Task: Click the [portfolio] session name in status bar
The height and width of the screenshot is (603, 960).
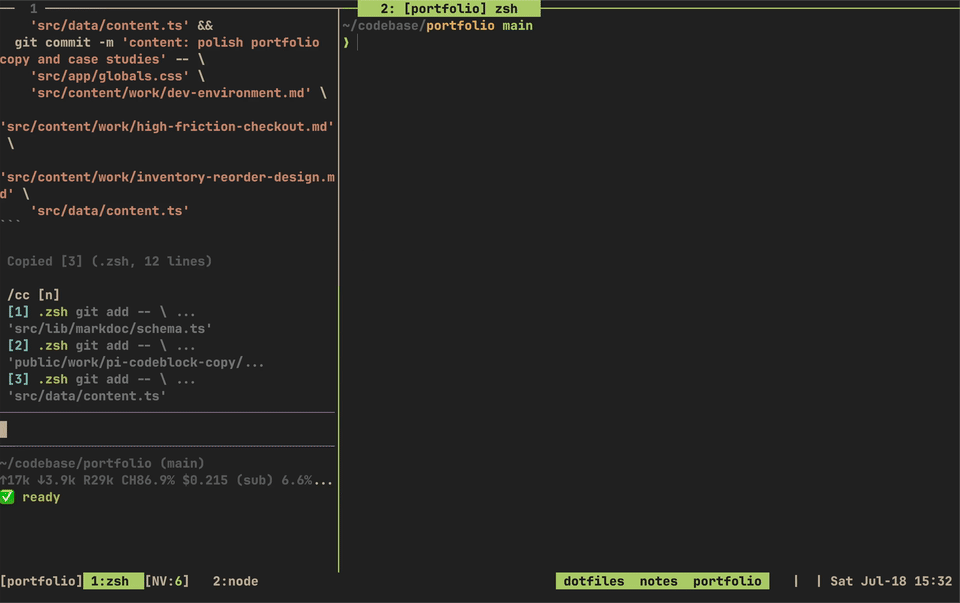Action: (x=41, y=581)
